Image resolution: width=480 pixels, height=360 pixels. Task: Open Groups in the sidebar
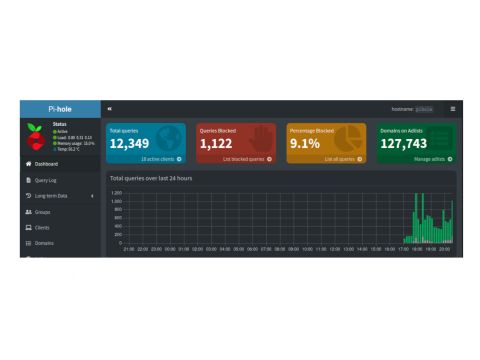(60, 212)
